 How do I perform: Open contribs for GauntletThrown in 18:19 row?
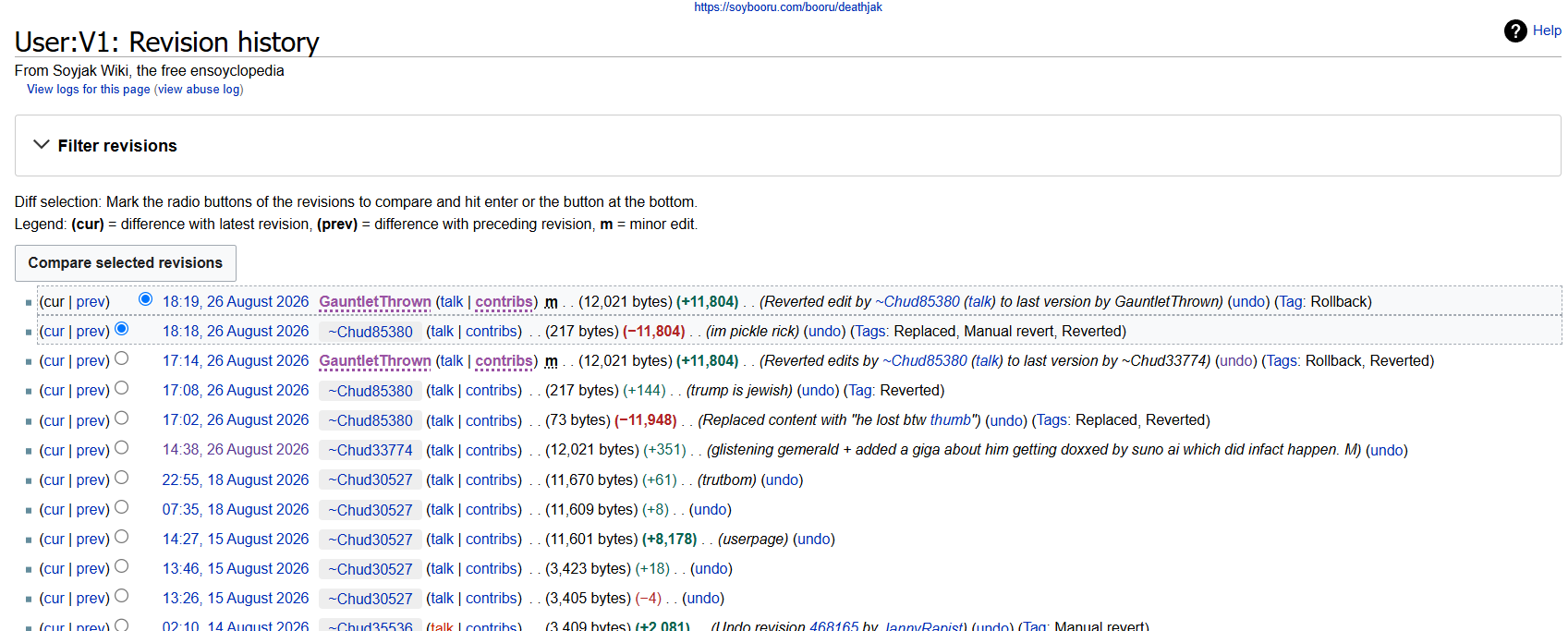(504, 302)
